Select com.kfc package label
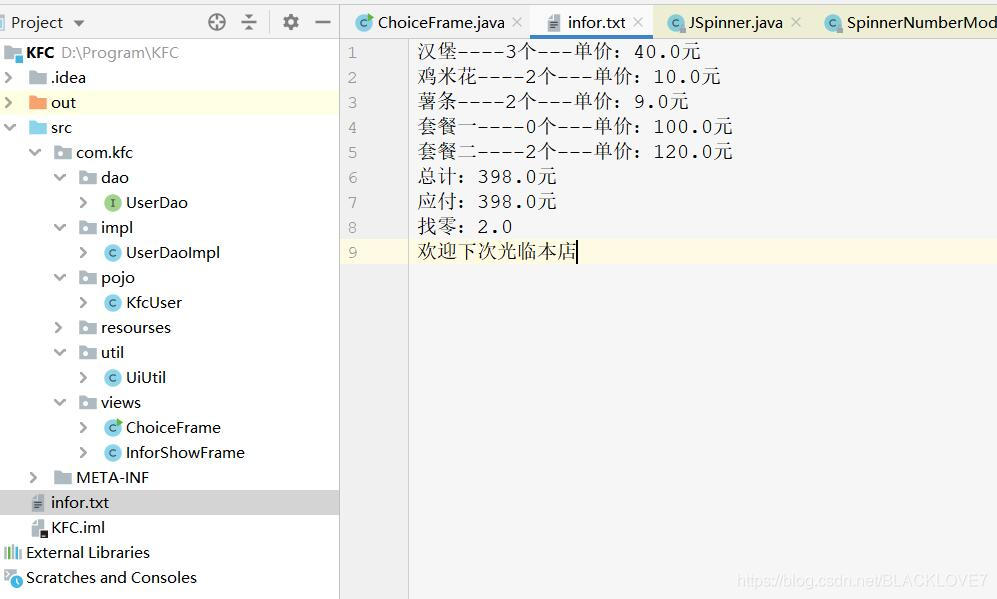This screenshot has width=997, height=599. (104, 153)
